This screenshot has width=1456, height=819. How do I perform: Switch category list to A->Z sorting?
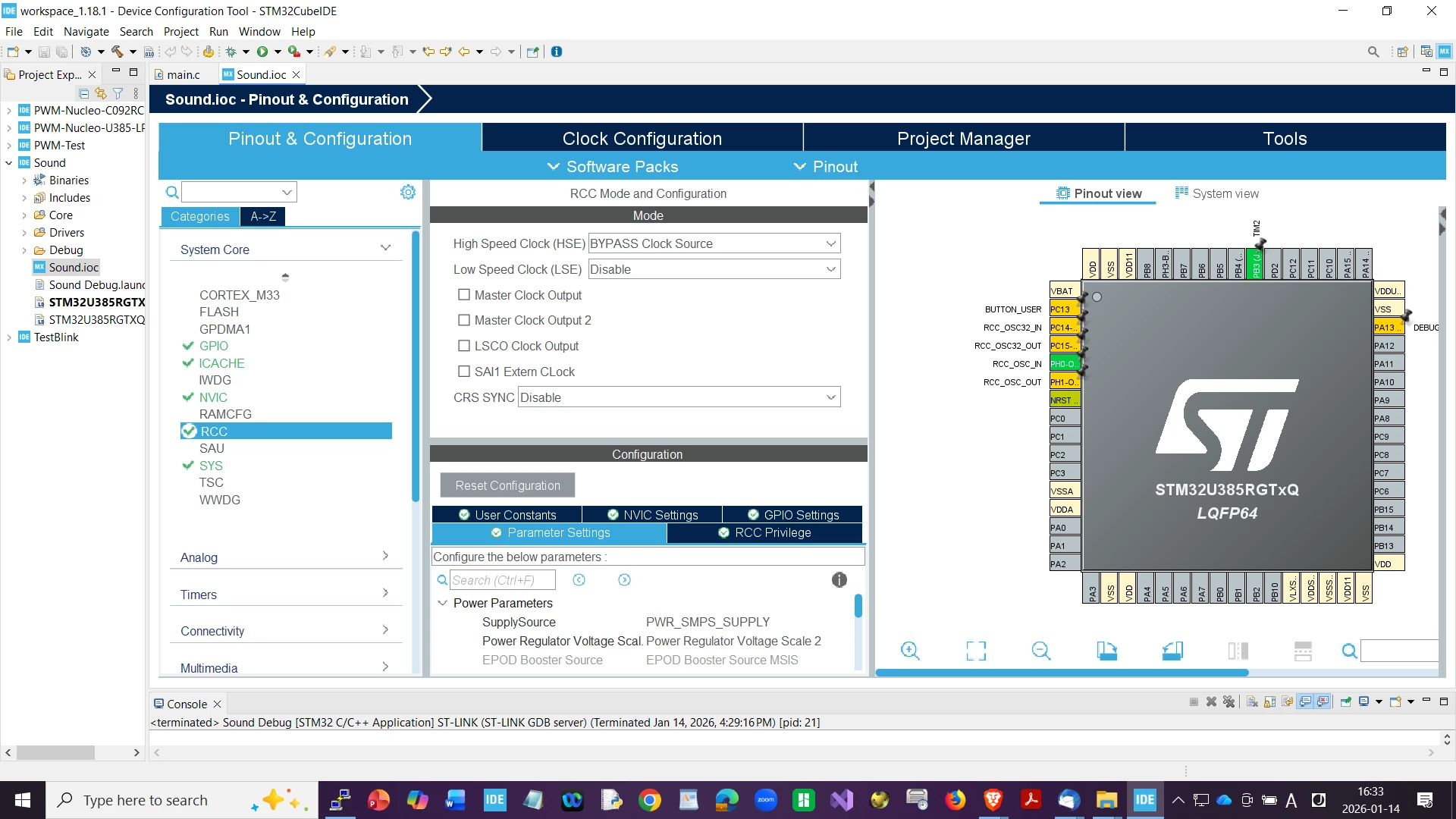263,216
